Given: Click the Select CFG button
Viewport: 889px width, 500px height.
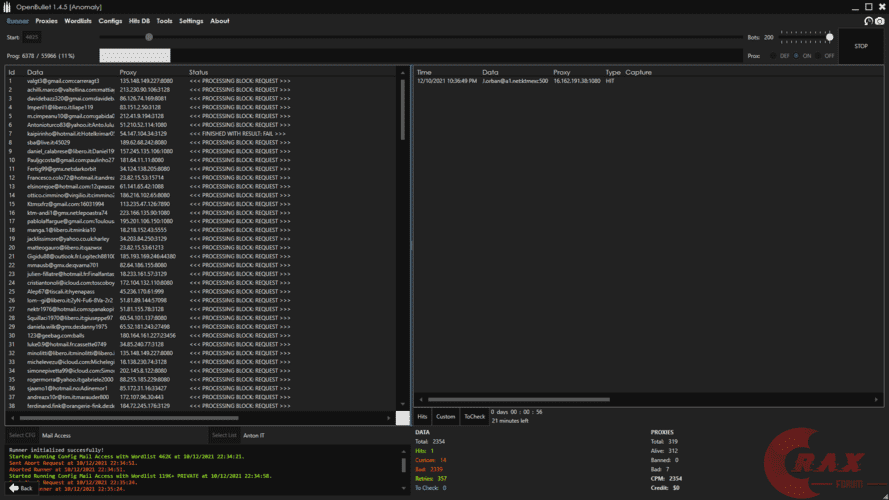Looking at the screenshot, I should (x=22, y=436).
